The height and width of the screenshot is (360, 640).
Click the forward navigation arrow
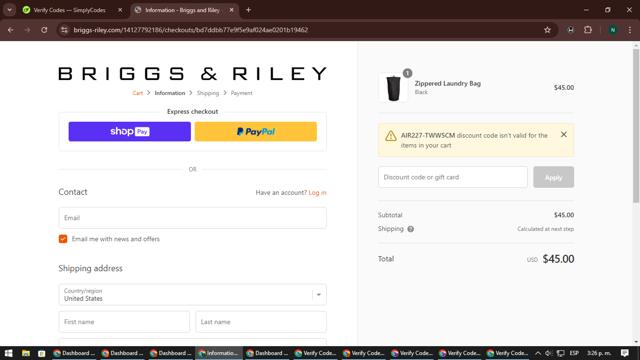click(x=27, y=30)
